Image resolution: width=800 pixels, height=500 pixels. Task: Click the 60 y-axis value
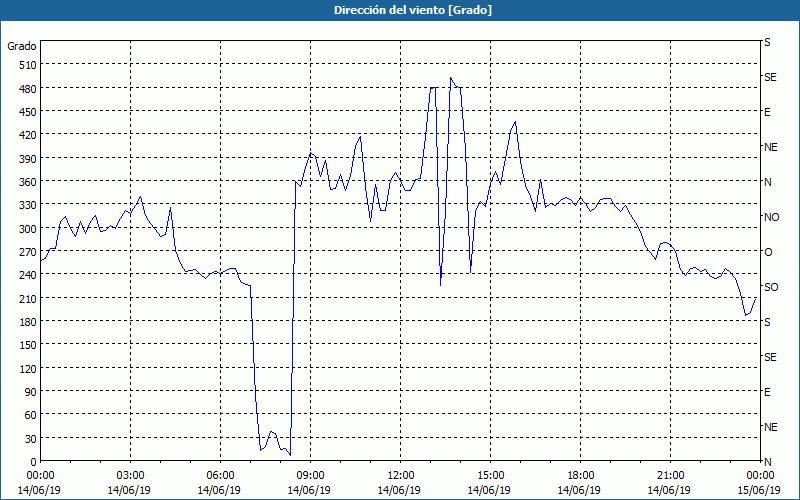[31, 415]
